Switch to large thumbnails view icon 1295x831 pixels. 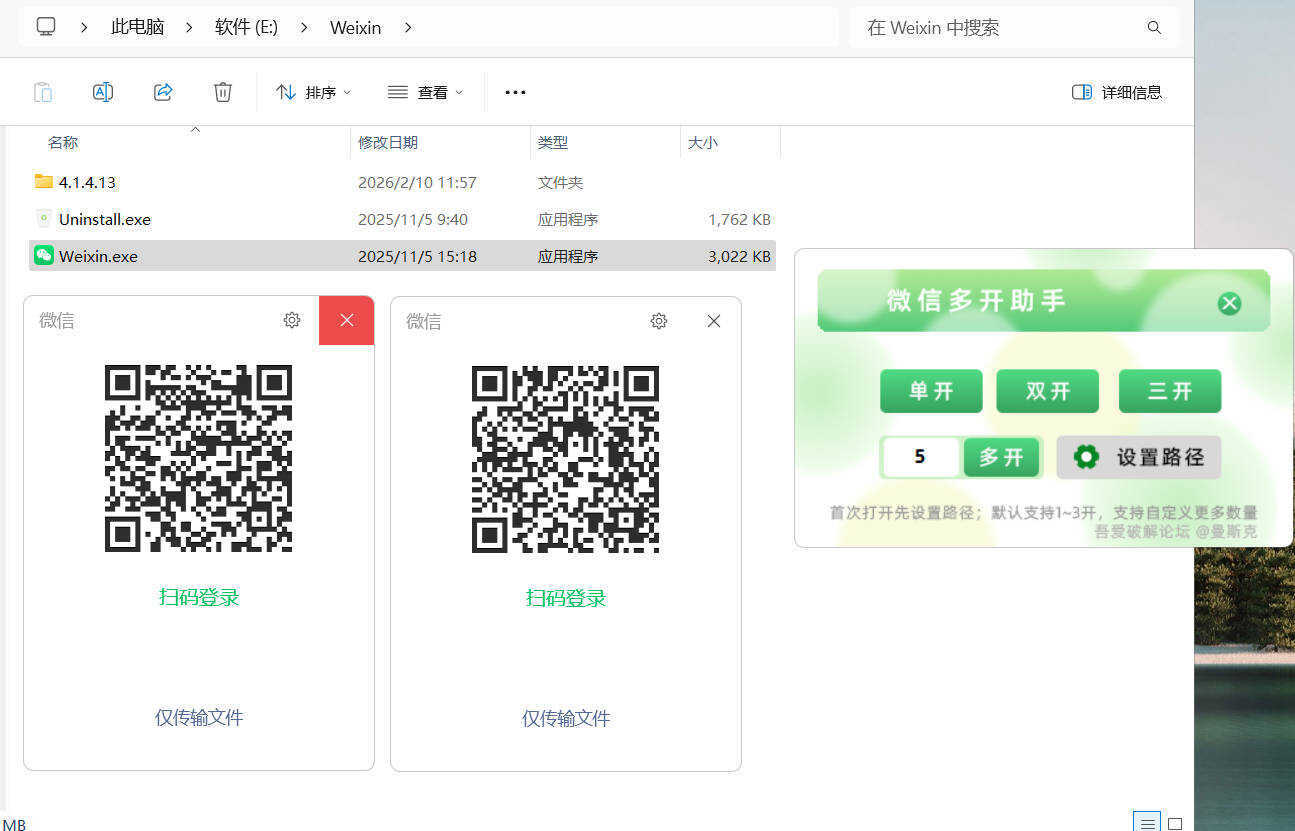click(x=1175, y=823)
